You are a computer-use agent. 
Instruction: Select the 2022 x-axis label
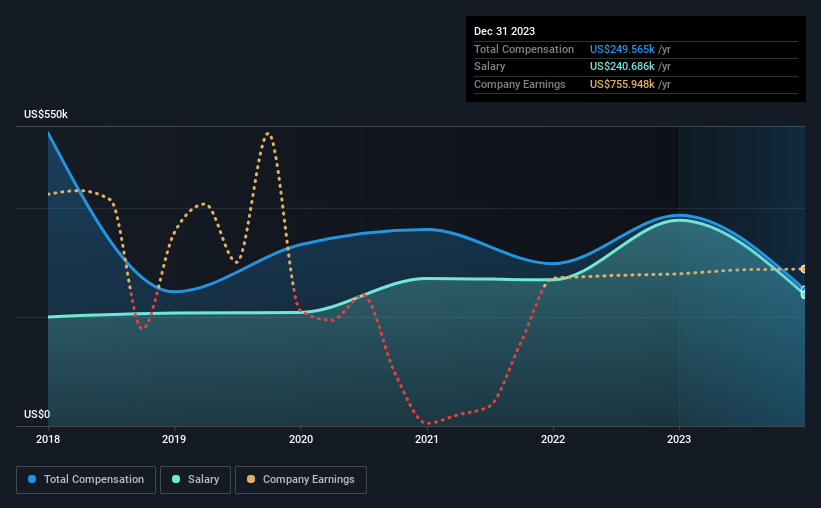pos(553,439)
